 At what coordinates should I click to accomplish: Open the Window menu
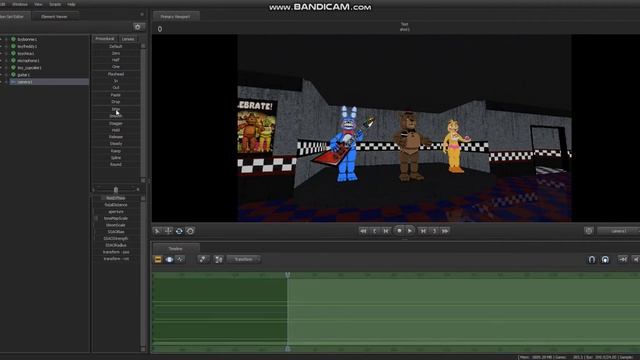[20, 4]
